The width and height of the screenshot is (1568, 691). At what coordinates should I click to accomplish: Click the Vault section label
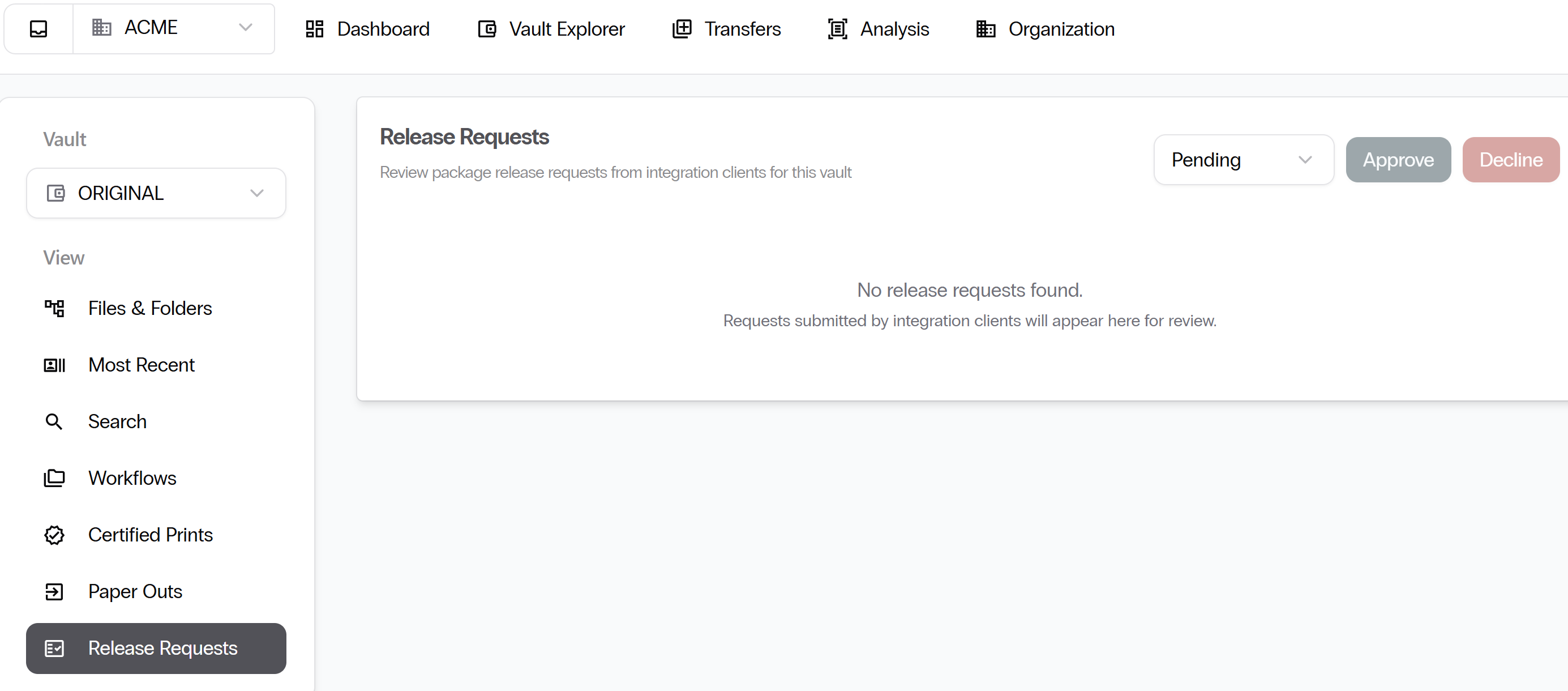click(x=65, y=139)
